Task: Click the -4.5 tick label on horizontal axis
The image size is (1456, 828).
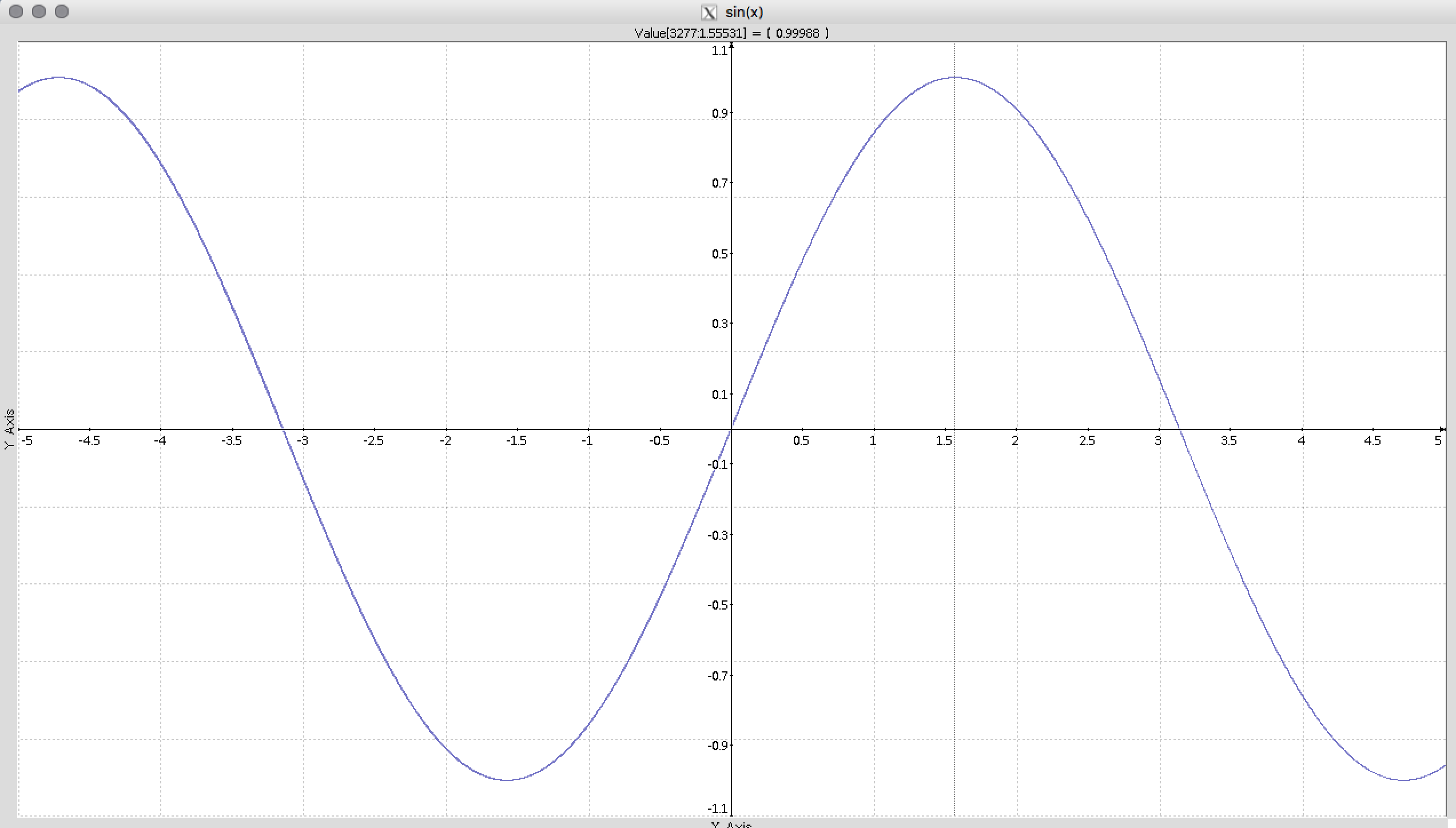Action: (x=89, y=441)
